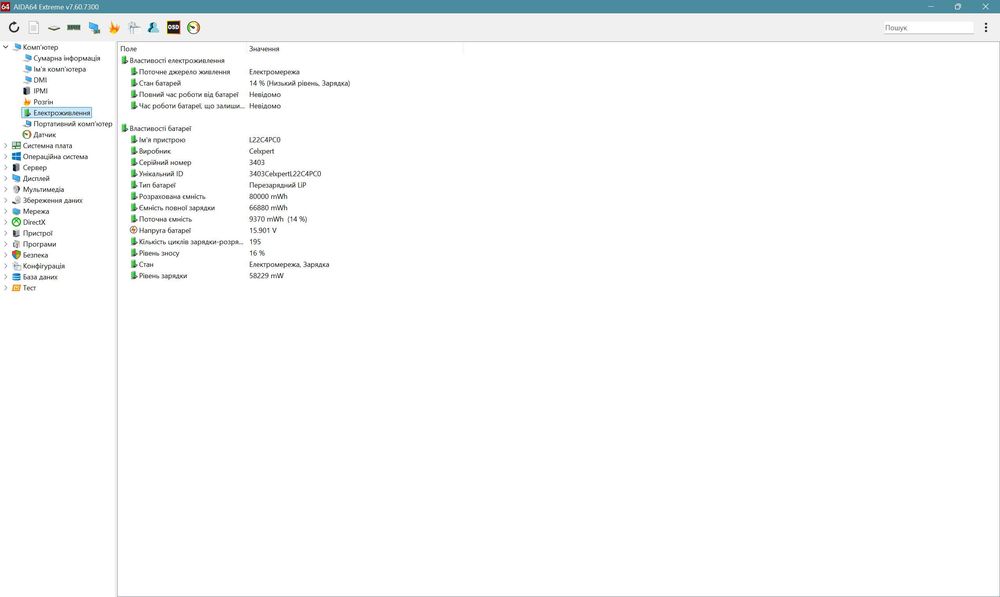
Task: Click the user silhouette icon in the toolbar
Action: 153,27
